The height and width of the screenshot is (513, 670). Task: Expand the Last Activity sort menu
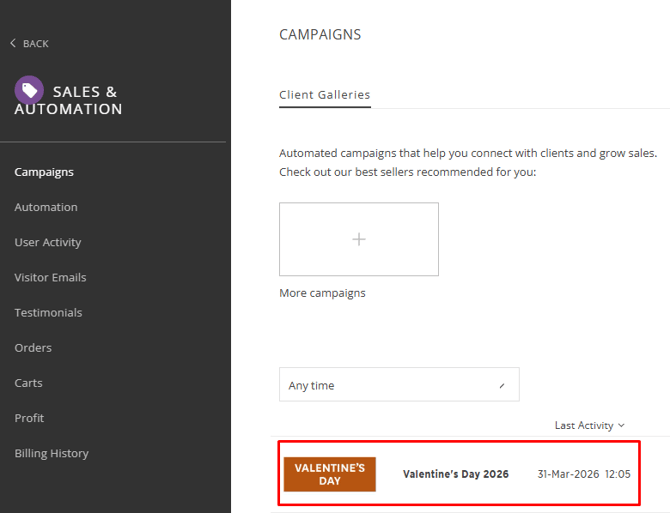(x=589, y=425)
